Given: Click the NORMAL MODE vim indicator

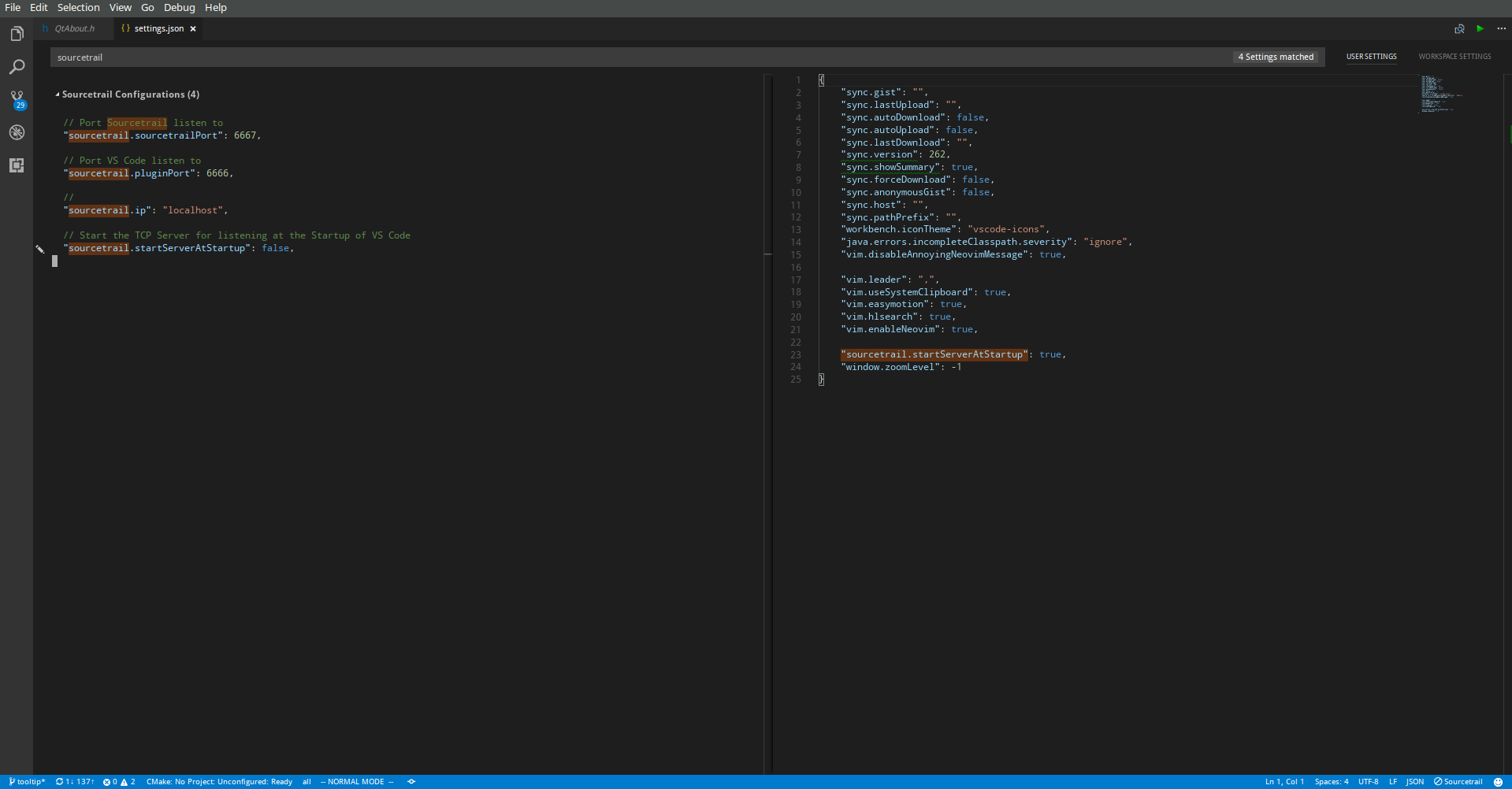Looking at the screenshot, I should (356, 782).
